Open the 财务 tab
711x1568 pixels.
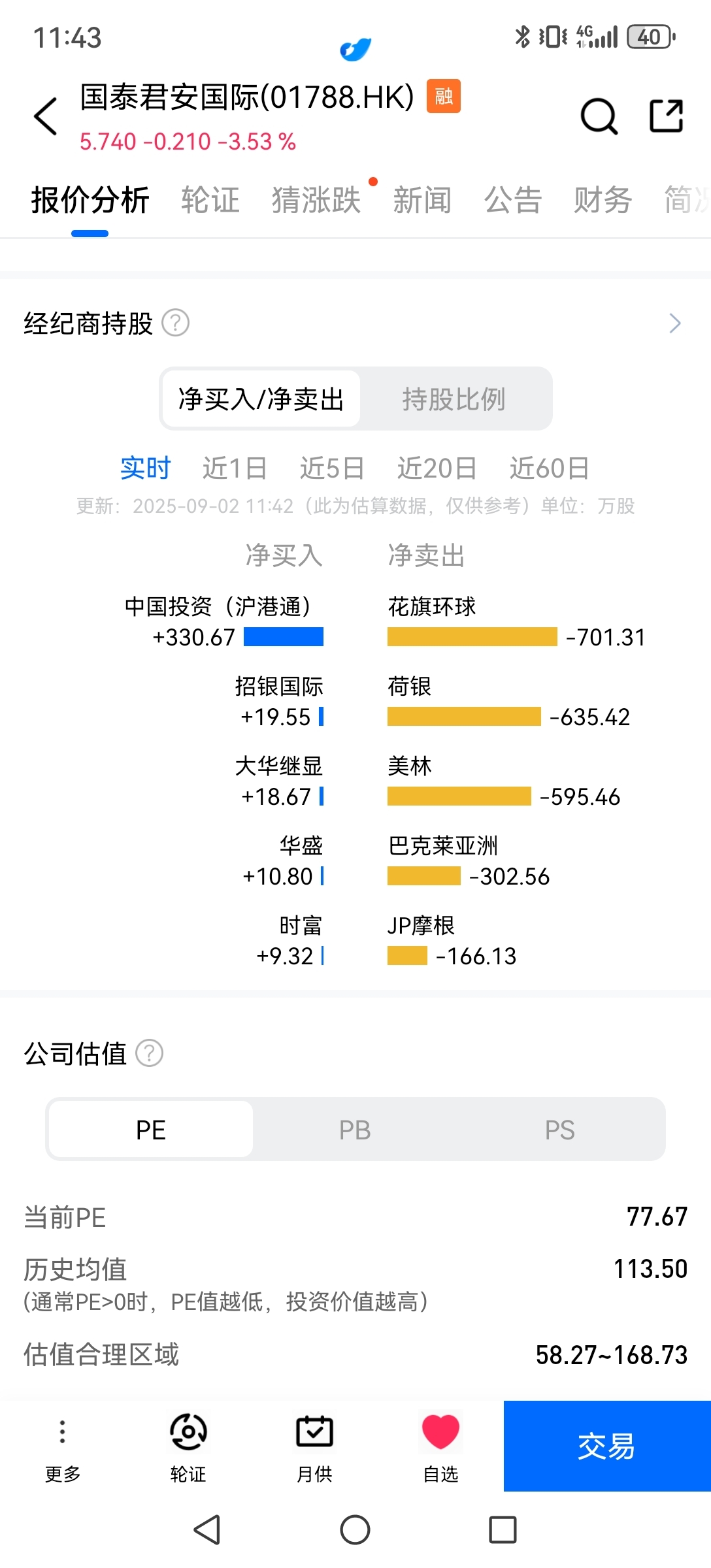tap(603, 200)
